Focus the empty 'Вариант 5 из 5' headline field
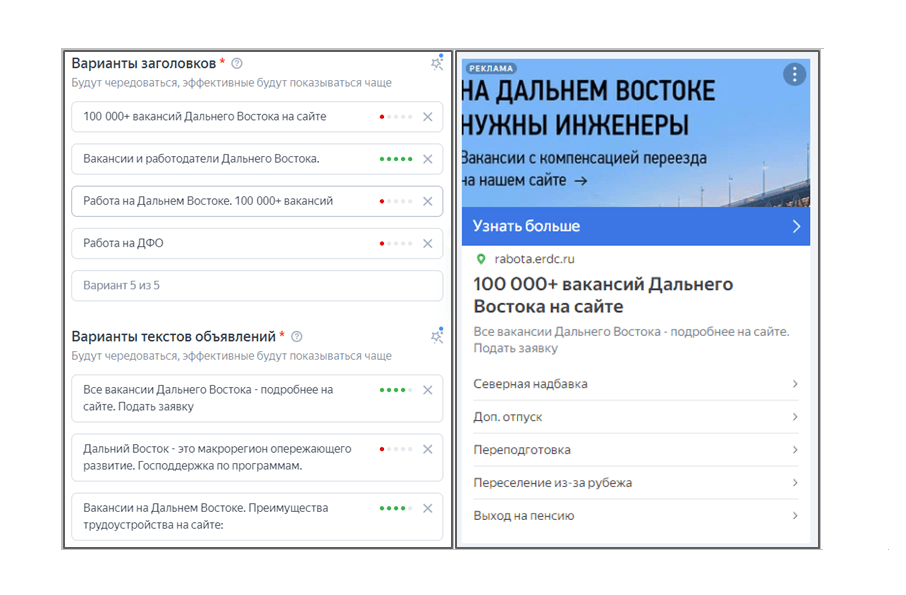The image size is (906, 595). click(x=257, y=285)
